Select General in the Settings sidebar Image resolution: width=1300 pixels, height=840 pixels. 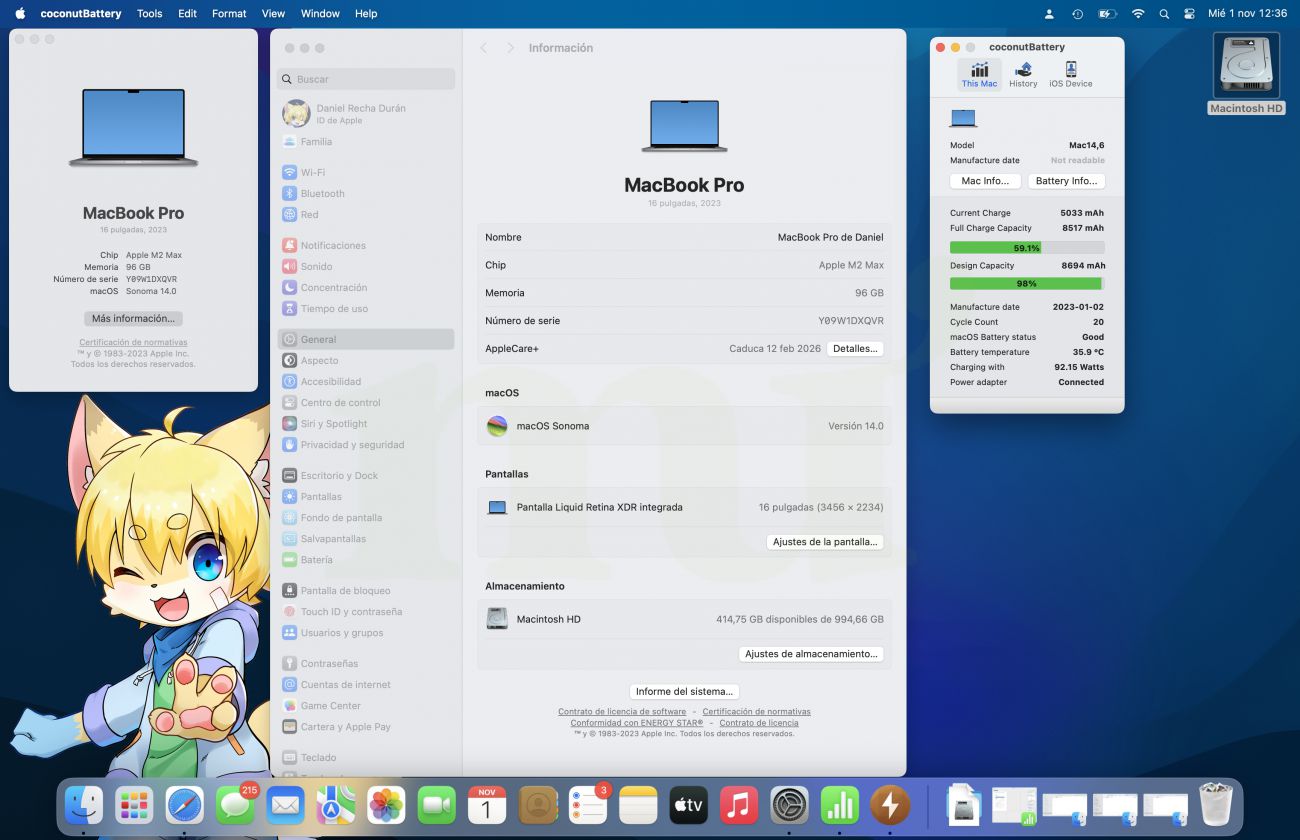click(366, 339)
